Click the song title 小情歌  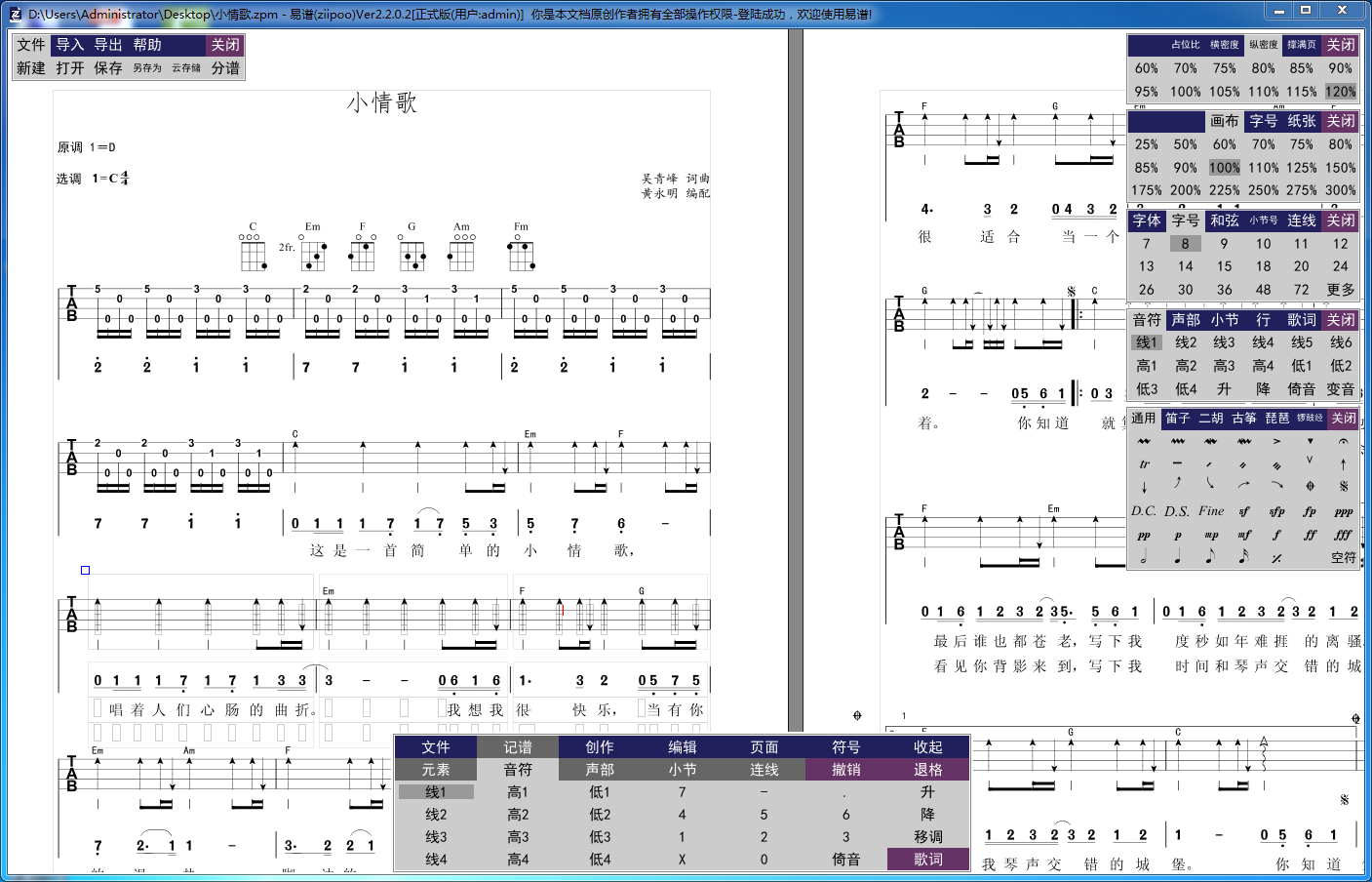382,102
